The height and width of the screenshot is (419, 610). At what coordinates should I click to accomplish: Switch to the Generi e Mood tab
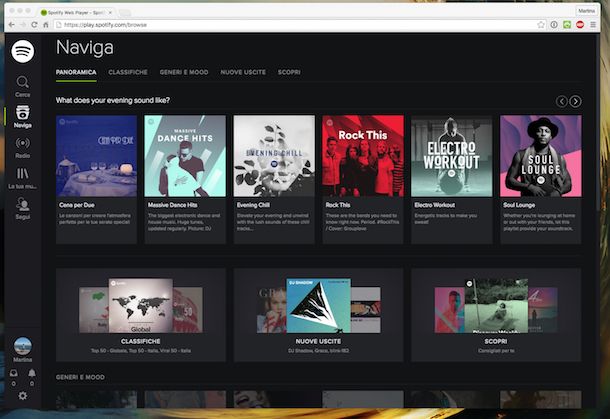[184, 72]
